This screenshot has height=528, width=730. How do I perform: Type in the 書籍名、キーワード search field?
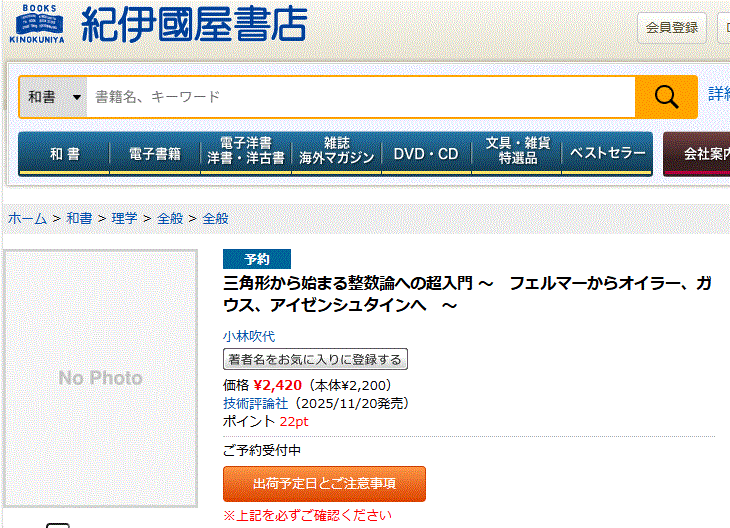pyautogui.click(x=360, y=97)
